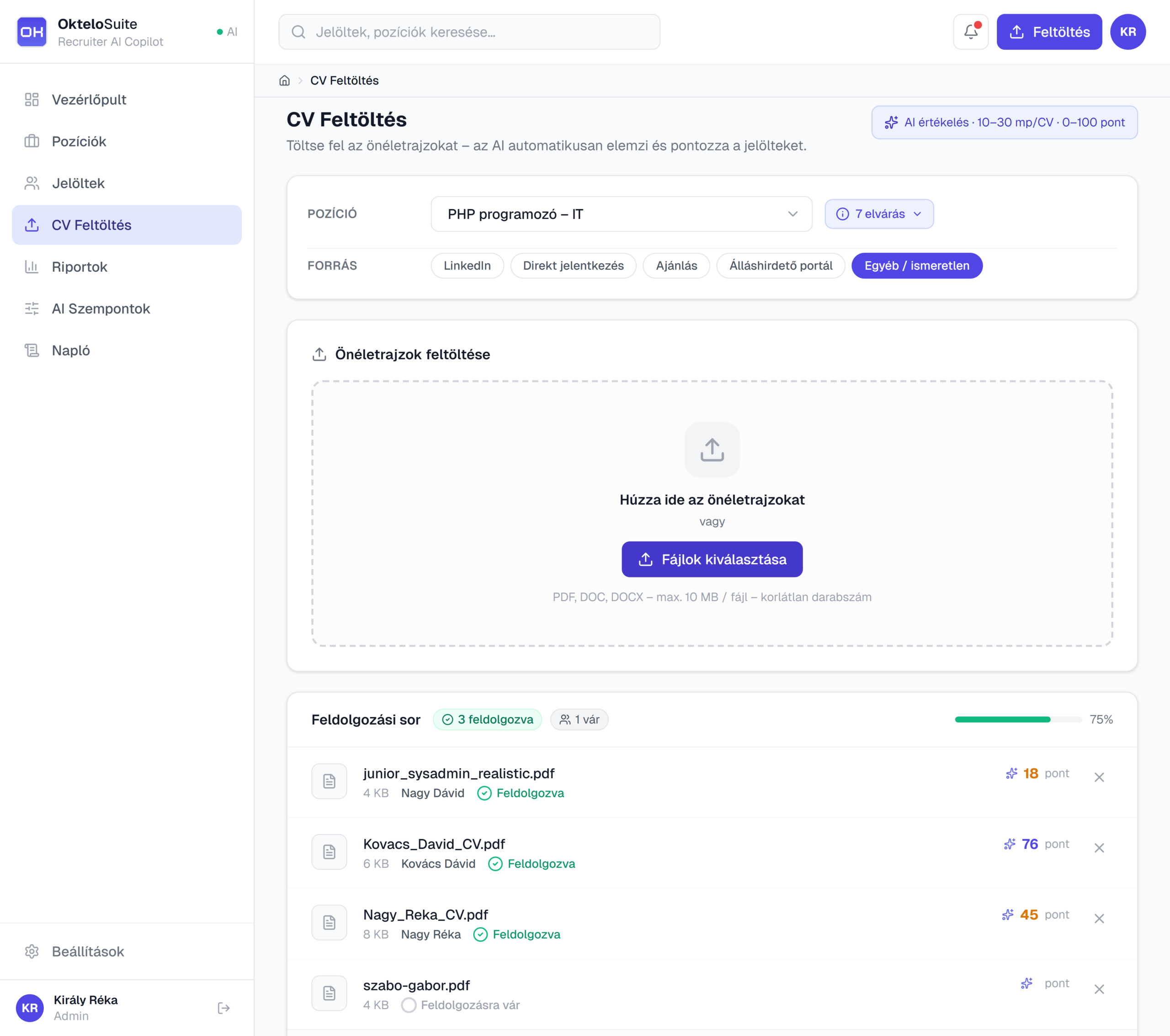Go to AI Szempontok in the sidebar
Image resolution: width=1170 pixels, height=1036 pixels.
coord(101,309)
